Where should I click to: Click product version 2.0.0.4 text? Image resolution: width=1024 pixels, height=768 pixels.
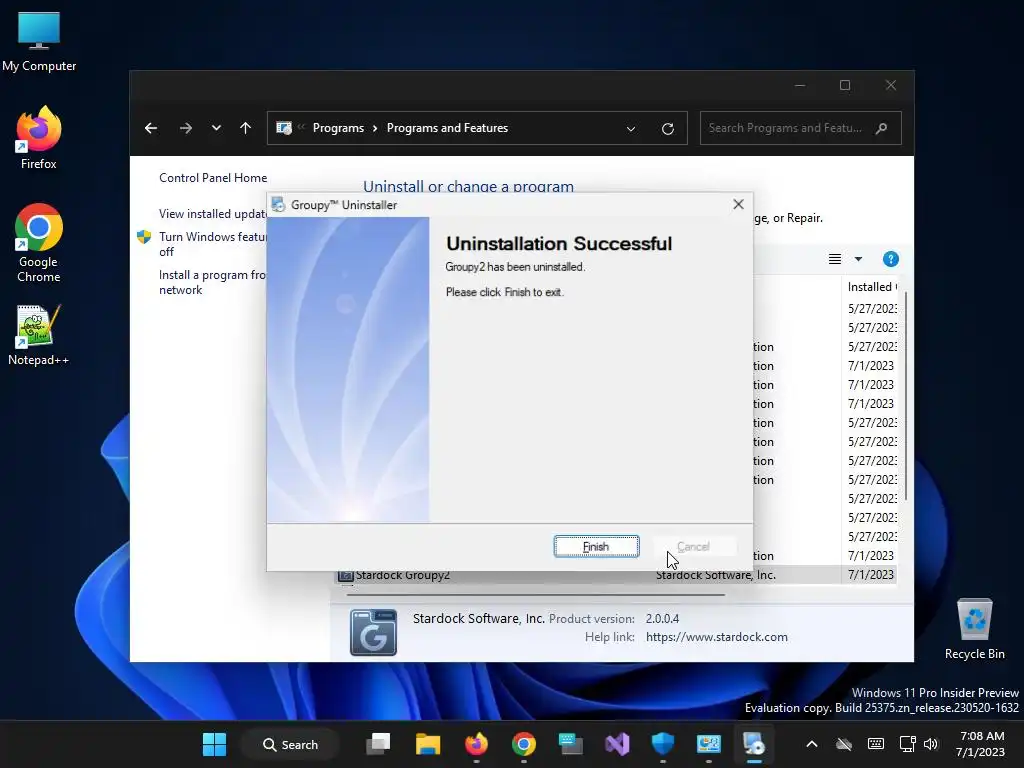coord(662,618)
